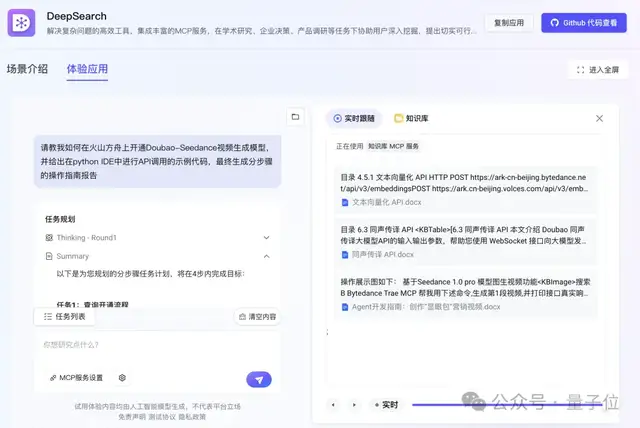Click the send message arrow button
This screenshot has width=640, height=428.
tap(259, 379)
